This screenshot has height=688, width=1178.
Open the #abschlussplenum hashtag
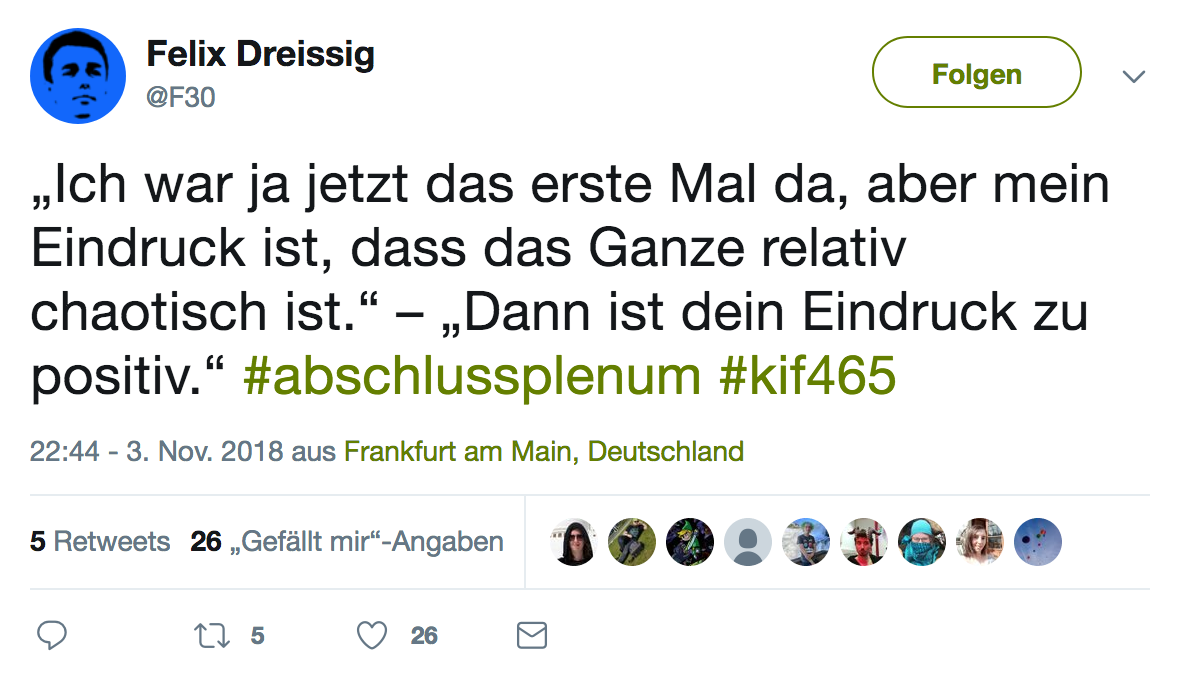(x=471, y=375)
